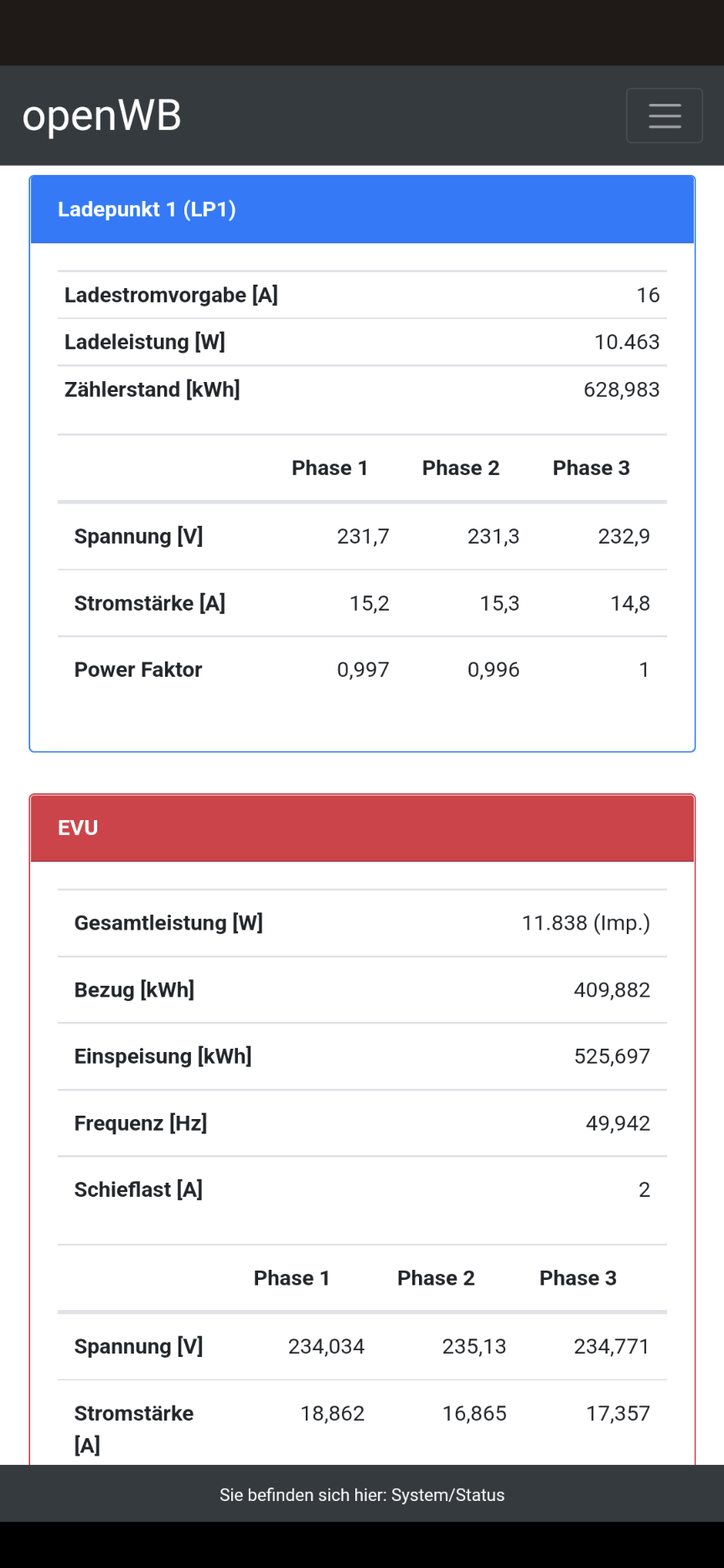The width and height of the screenshot is (724, 1568).
Task: Click the LP1 Phase 1 column header
Action: (x=329, y=468)
